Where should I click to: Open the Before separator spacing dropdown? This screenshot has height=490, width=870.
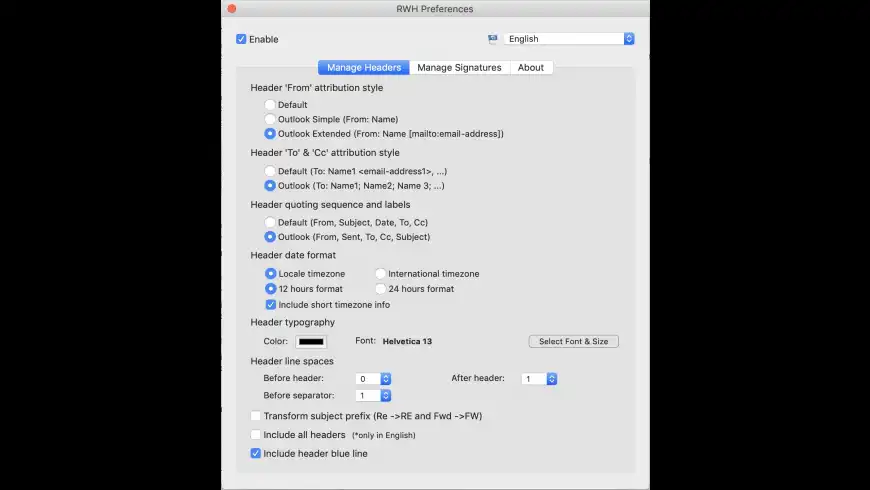click(x=373, y=396)
